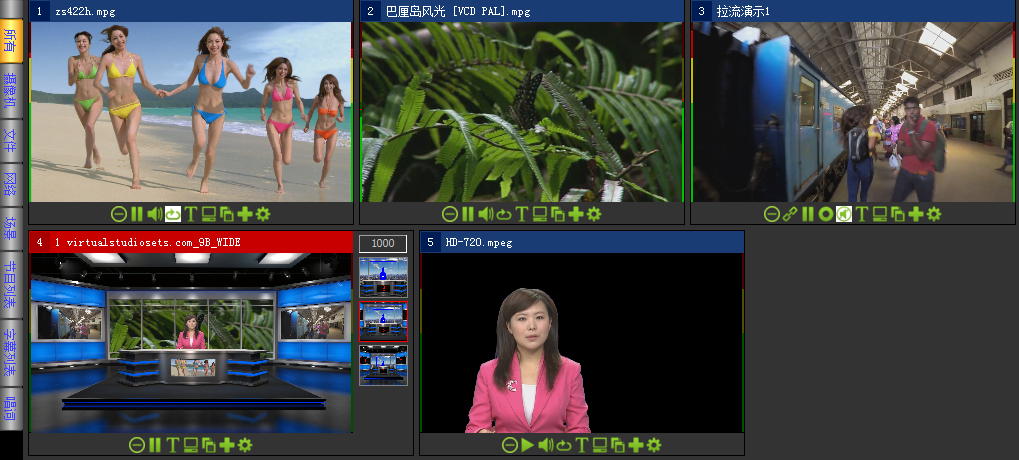The width and height of the screenshot is (1019, 460).
Task: Click the plus icon in panel 4
Action: coord(227,445)
